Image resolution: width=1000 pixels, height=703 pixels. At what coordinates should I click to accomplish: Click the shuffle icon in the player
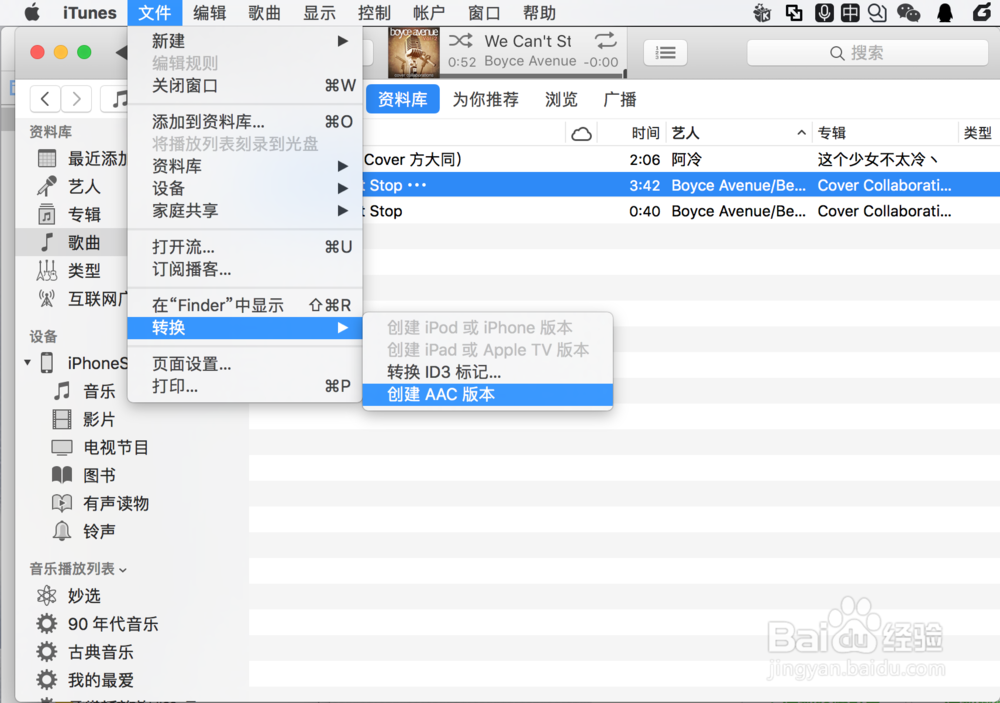tap(460, 41)
